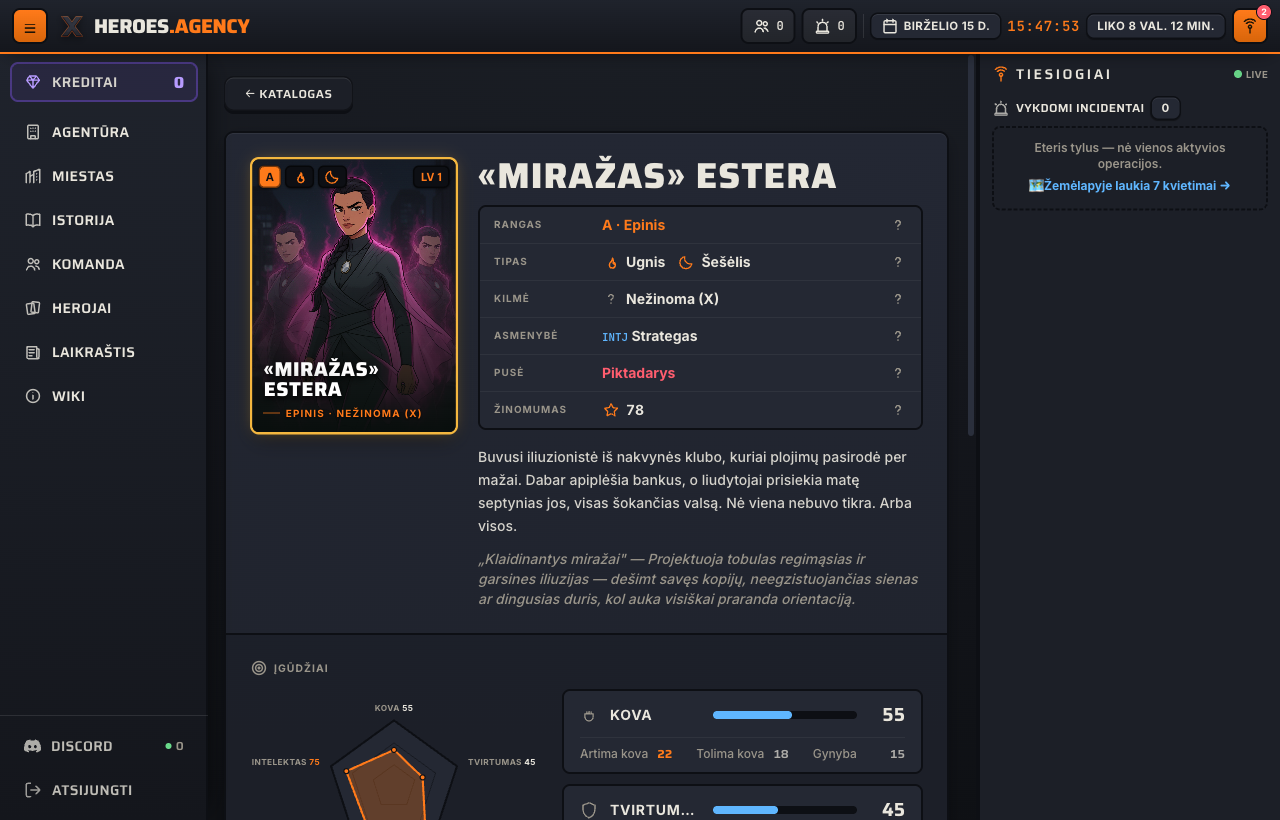Click the skills radar chart
Viewport: 1280px width, 820px height.
(x=393, y=770)
